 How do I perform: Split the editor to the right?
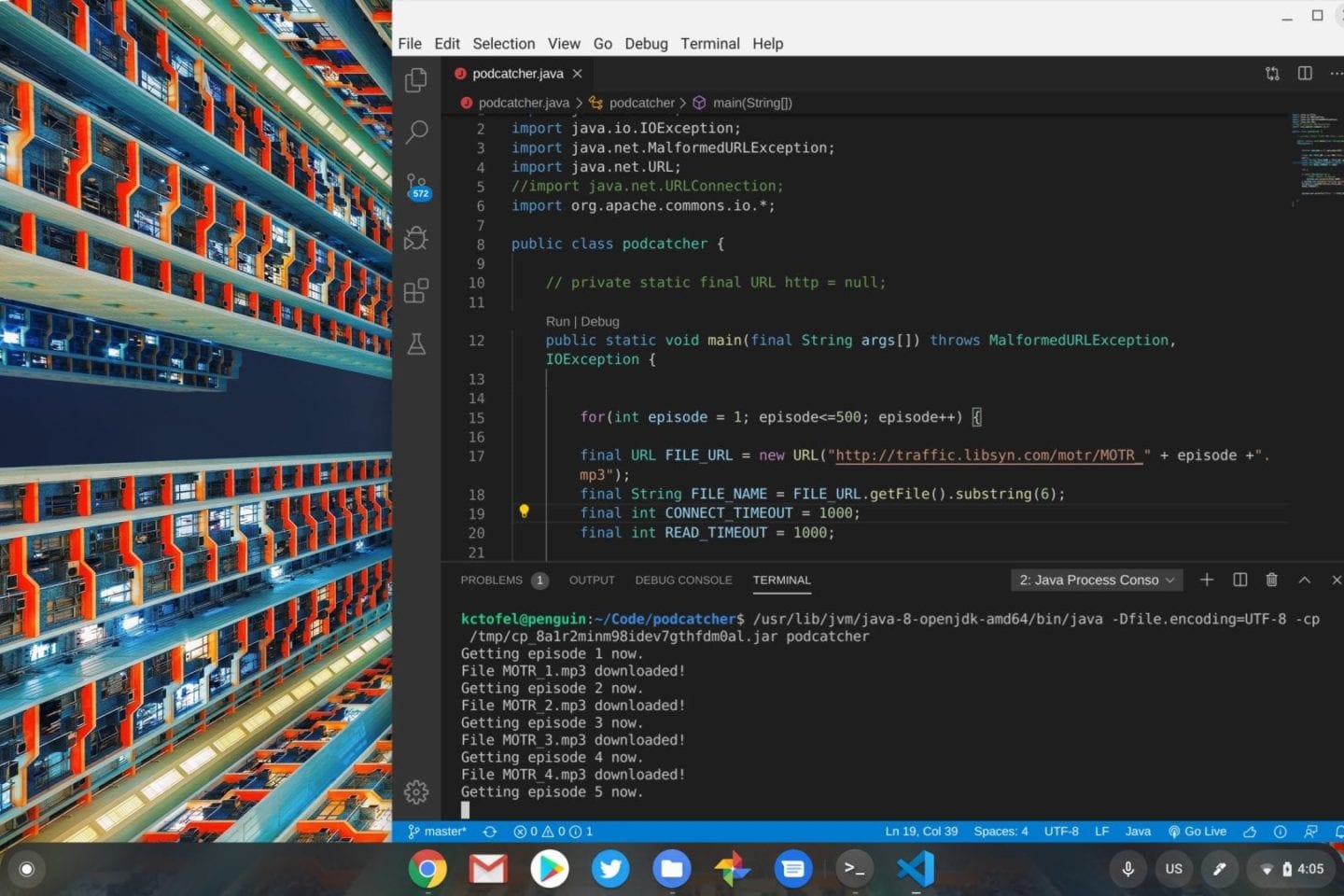tap(1305, 74)
